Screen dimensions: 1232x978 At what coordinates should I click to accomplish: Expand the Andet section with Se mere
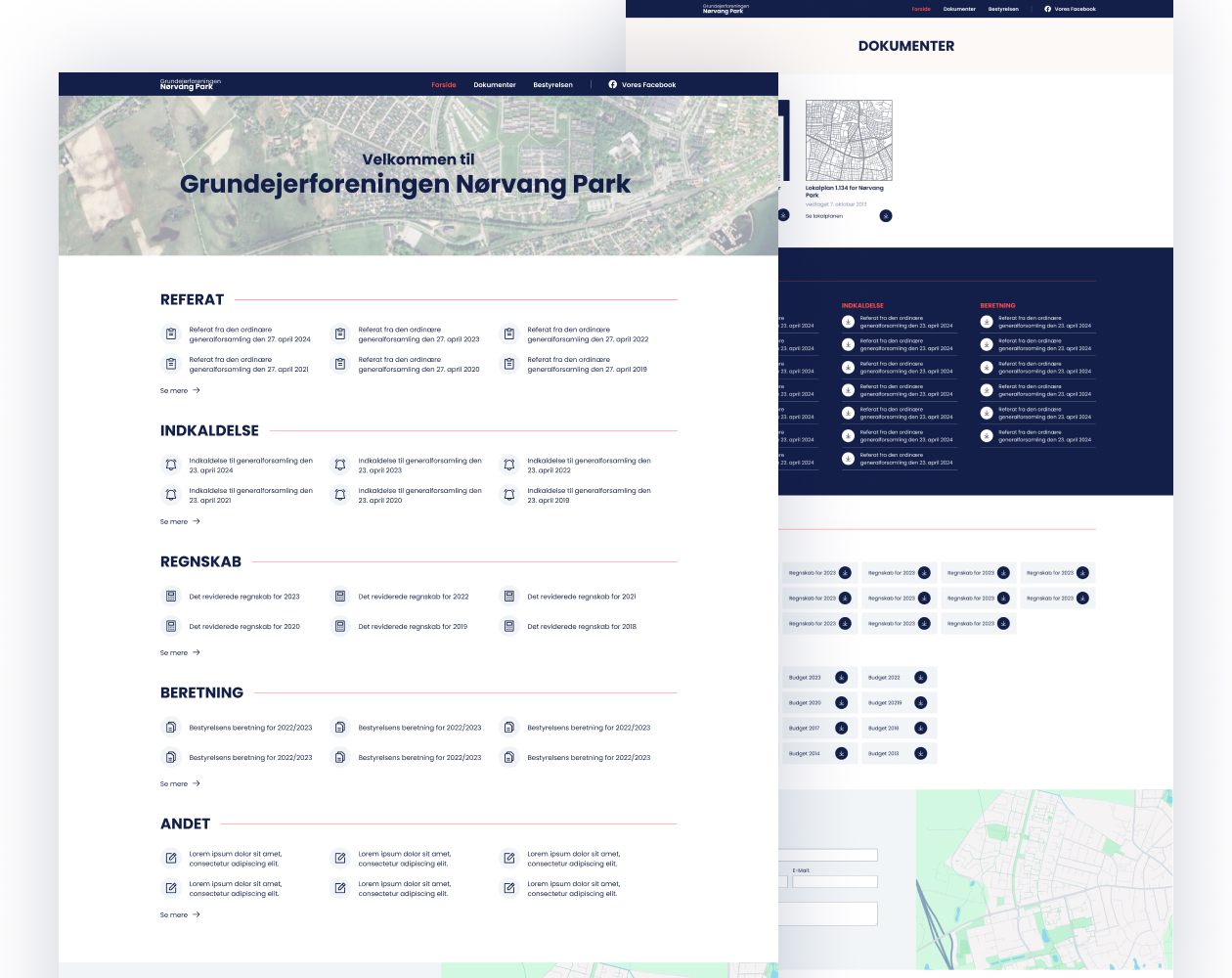pyautogui.click(x=180, y=914)
